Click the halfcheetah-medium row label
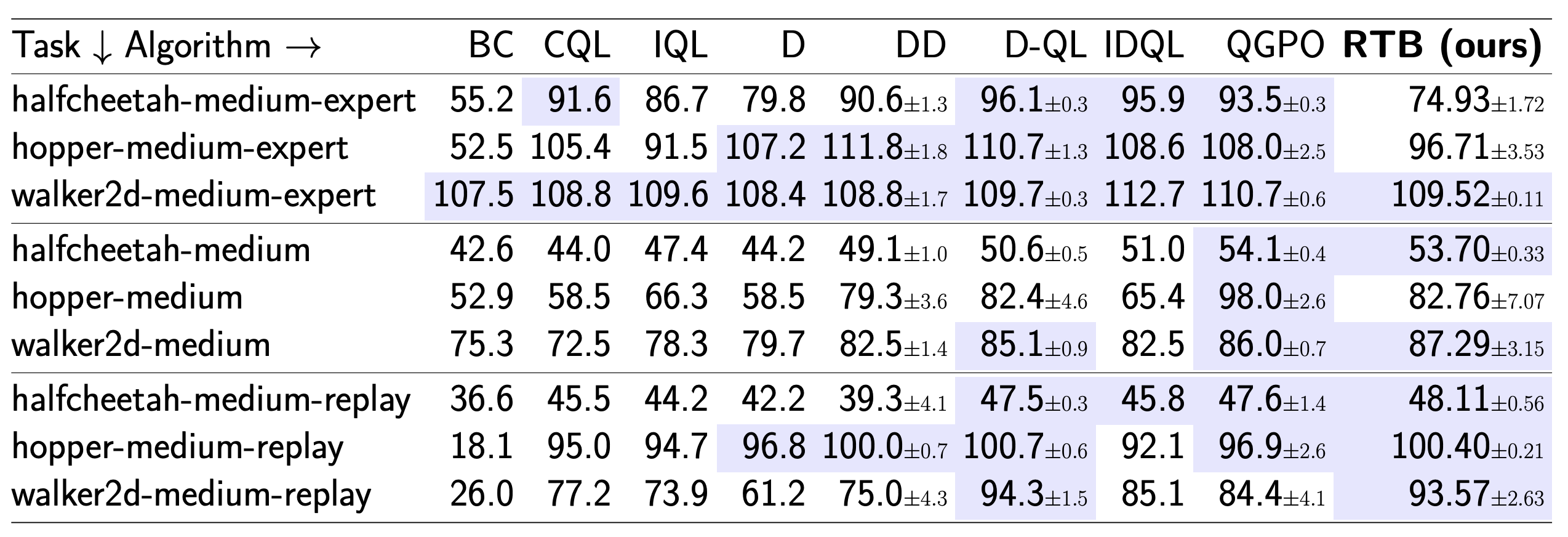The image size is (1568, 537). click(x=161, y=250)
